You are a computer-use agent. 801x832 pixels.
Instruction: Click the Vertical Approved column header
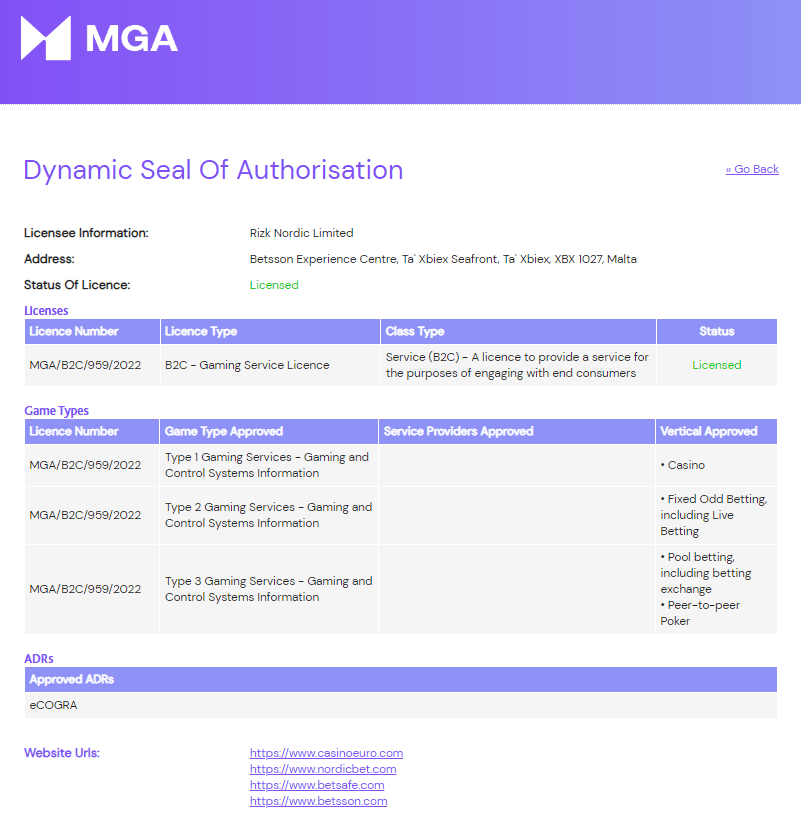716,431
